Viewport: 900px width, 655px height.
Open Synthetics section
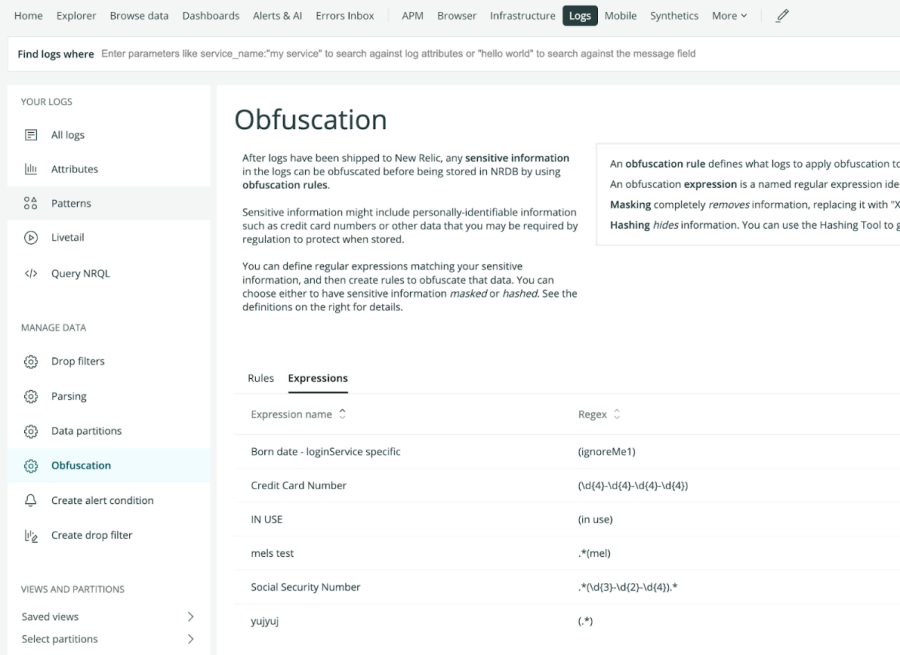tap(674, 15)
